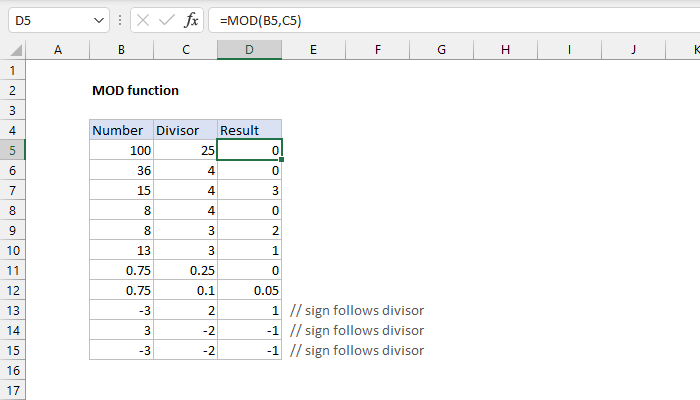Screen dimensions: 700x400
Task: Select column J header
Action: point(633,50)
